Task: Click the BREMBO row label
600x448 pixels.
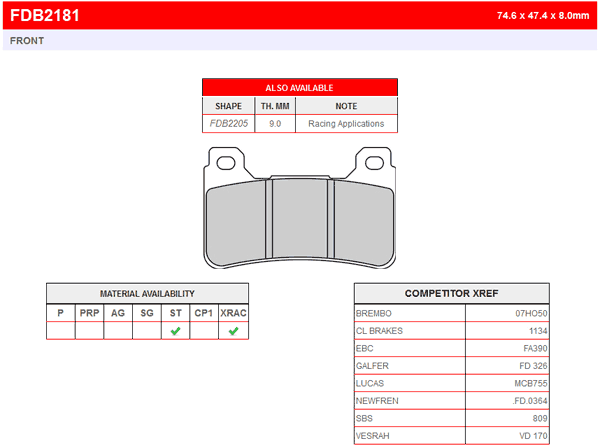Action: coord(374,313)
